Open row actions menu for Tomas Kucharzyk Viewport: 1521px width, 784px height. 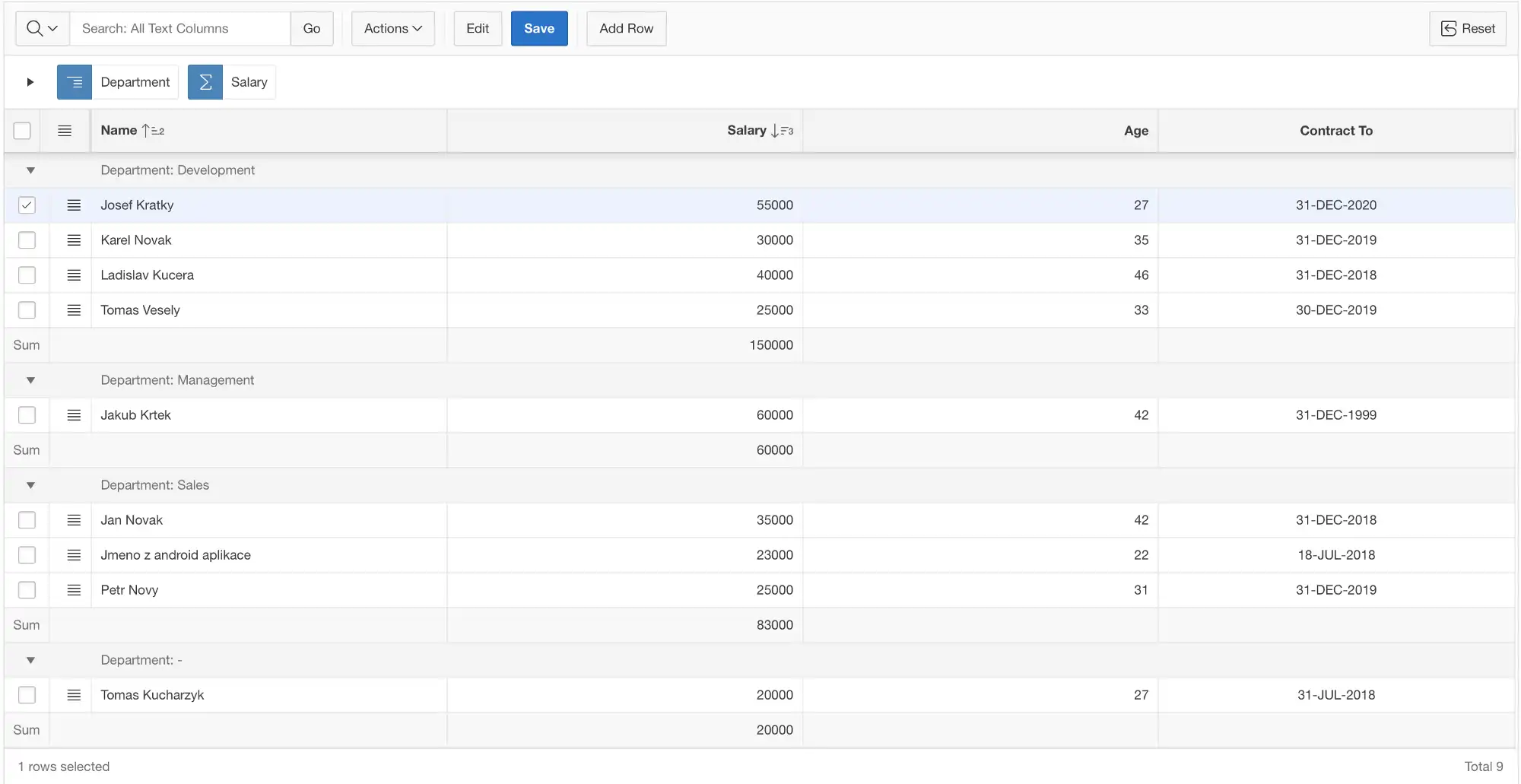74,695
